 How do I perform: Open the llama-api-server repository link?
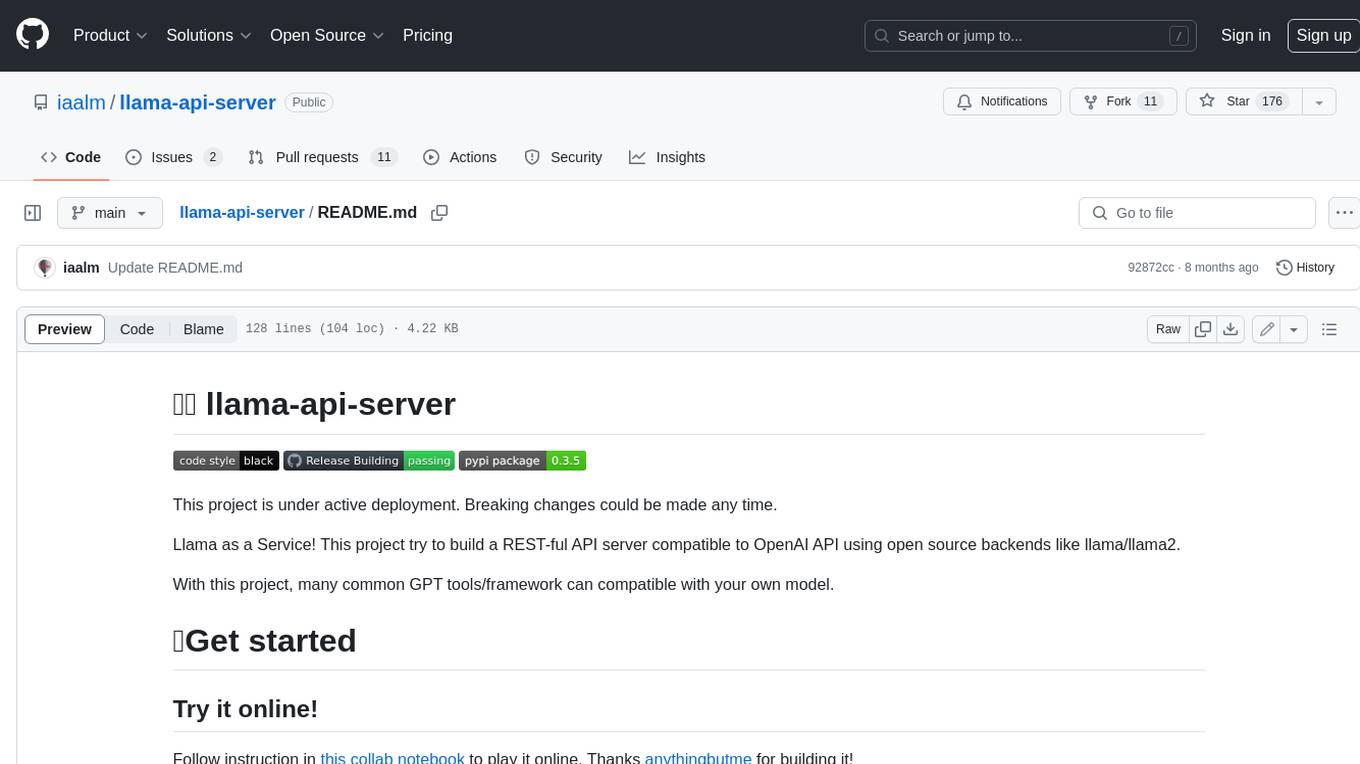197,102
